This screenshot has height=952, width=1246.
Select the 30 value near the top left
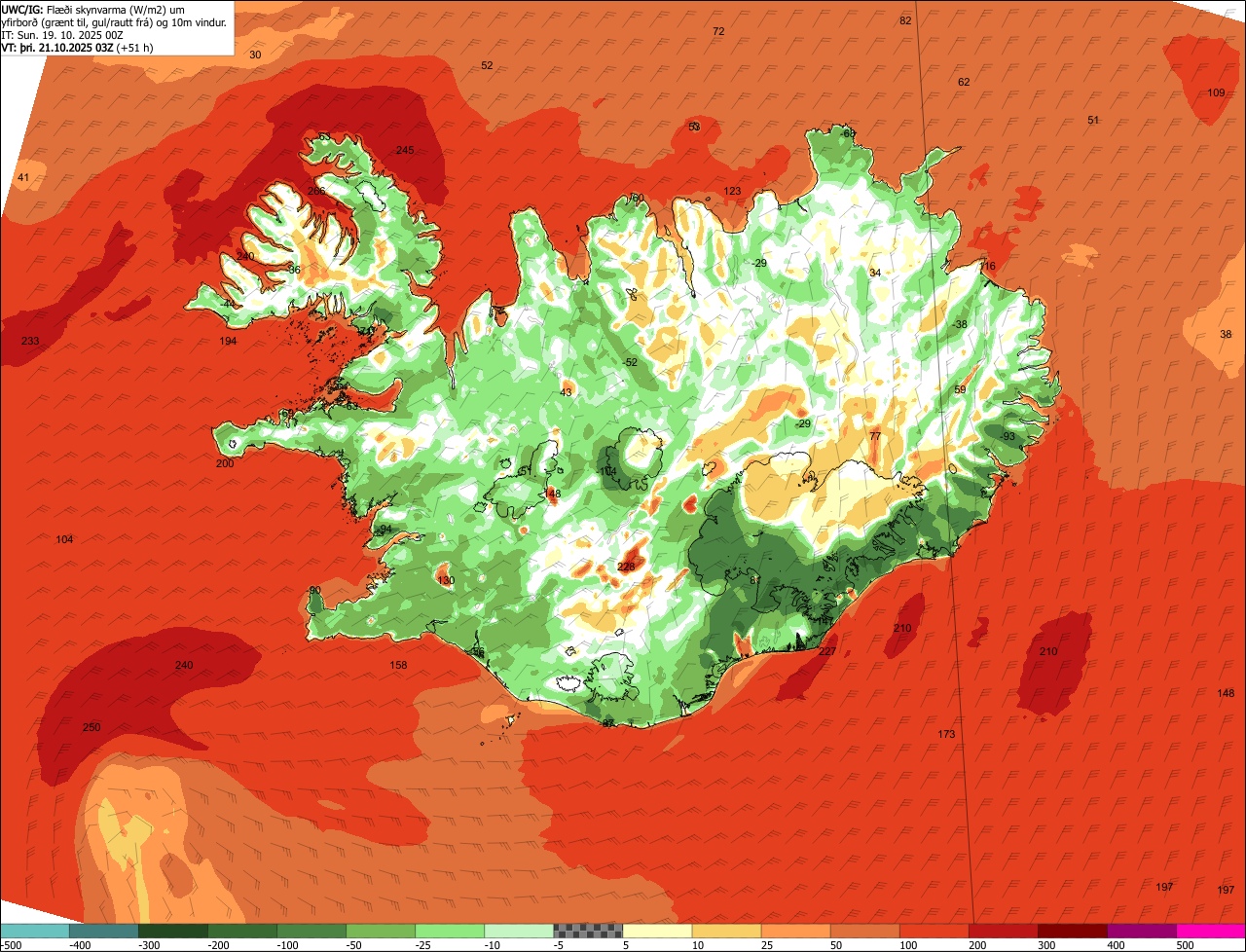[x=255, y=55]
